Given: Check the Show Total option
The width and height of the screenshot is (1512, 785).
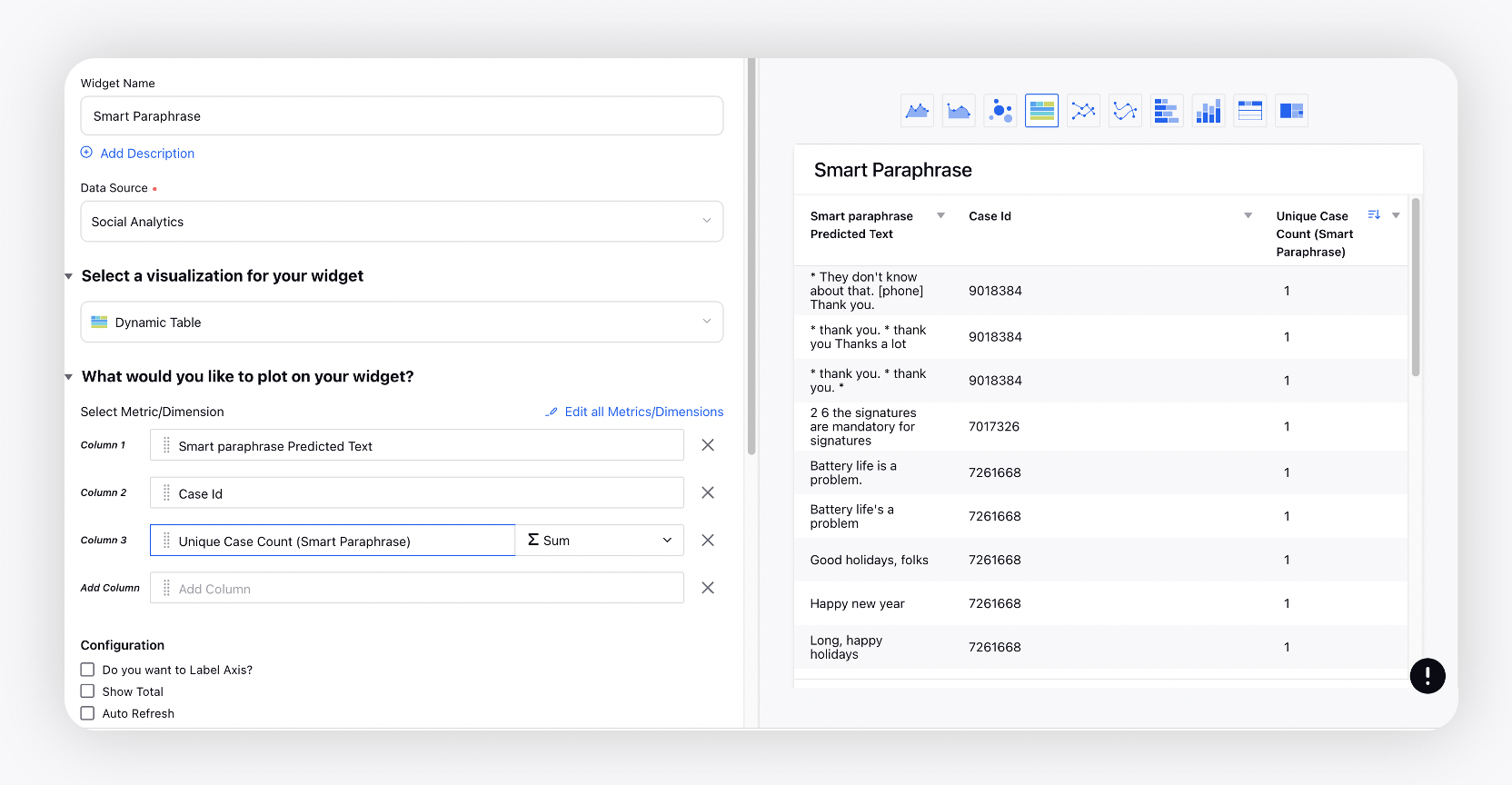Looking at the screenshot, I should 87,691.
